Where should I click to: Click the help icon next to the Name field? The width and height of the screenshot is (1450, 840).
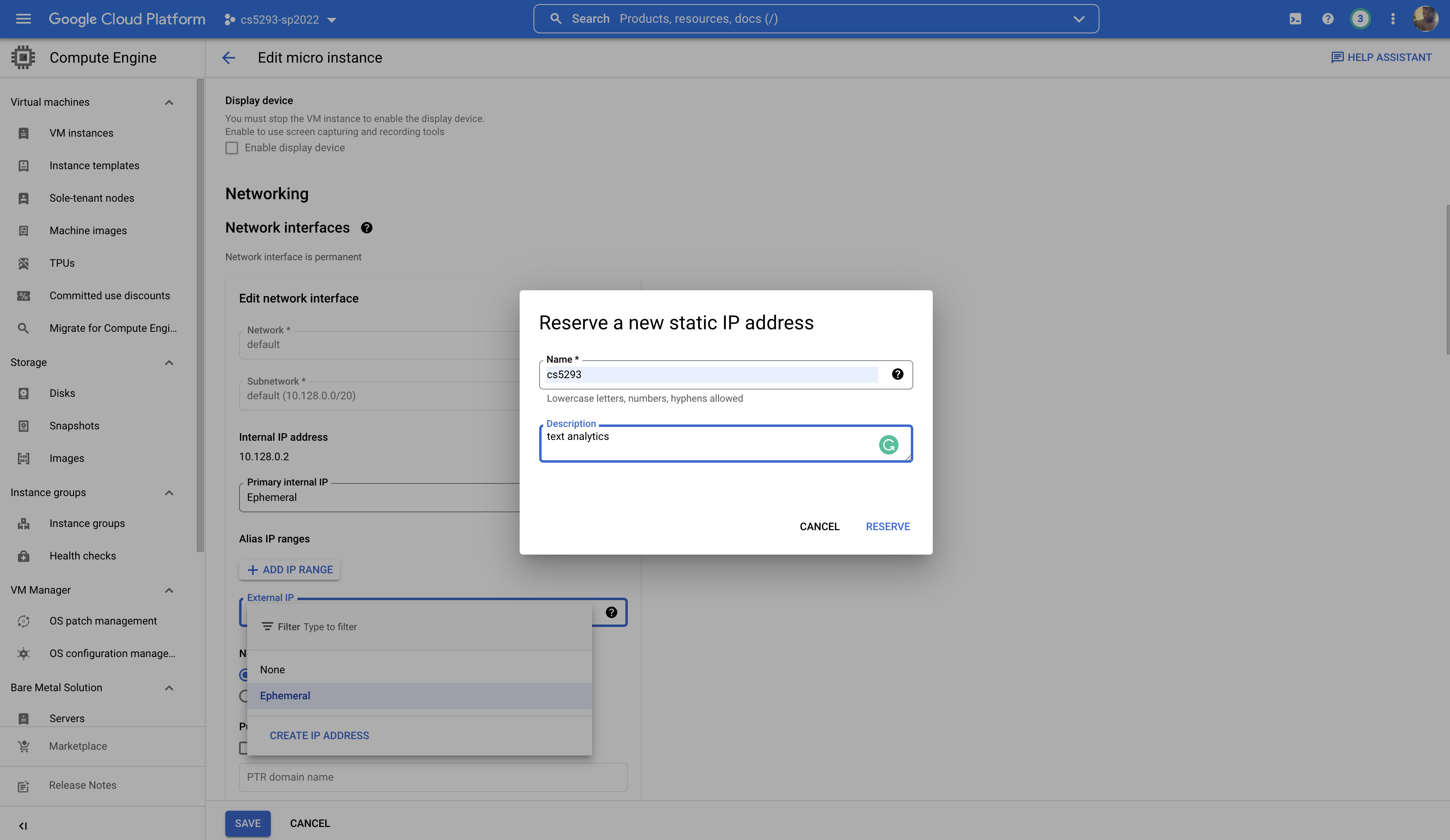pos(897,374)
